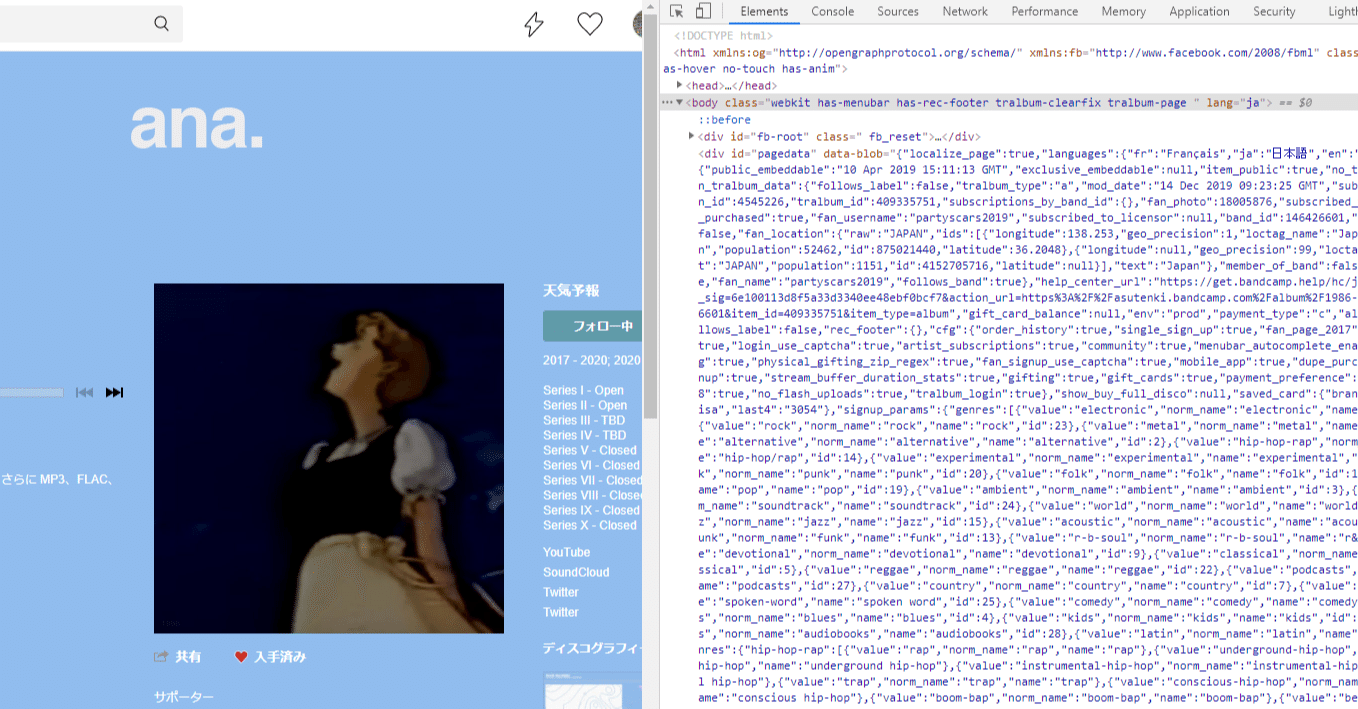Screen dimensions: 1358x709
Task: Open the Network tab
Action: 965,11
